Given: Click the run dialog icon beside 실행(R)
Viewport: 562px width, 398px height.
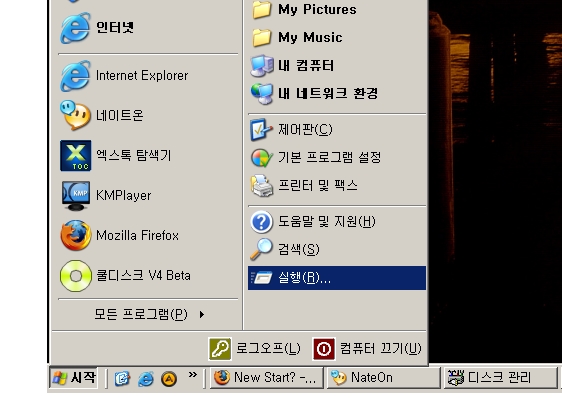Looking at the screenshot, I should click(262, 278).
